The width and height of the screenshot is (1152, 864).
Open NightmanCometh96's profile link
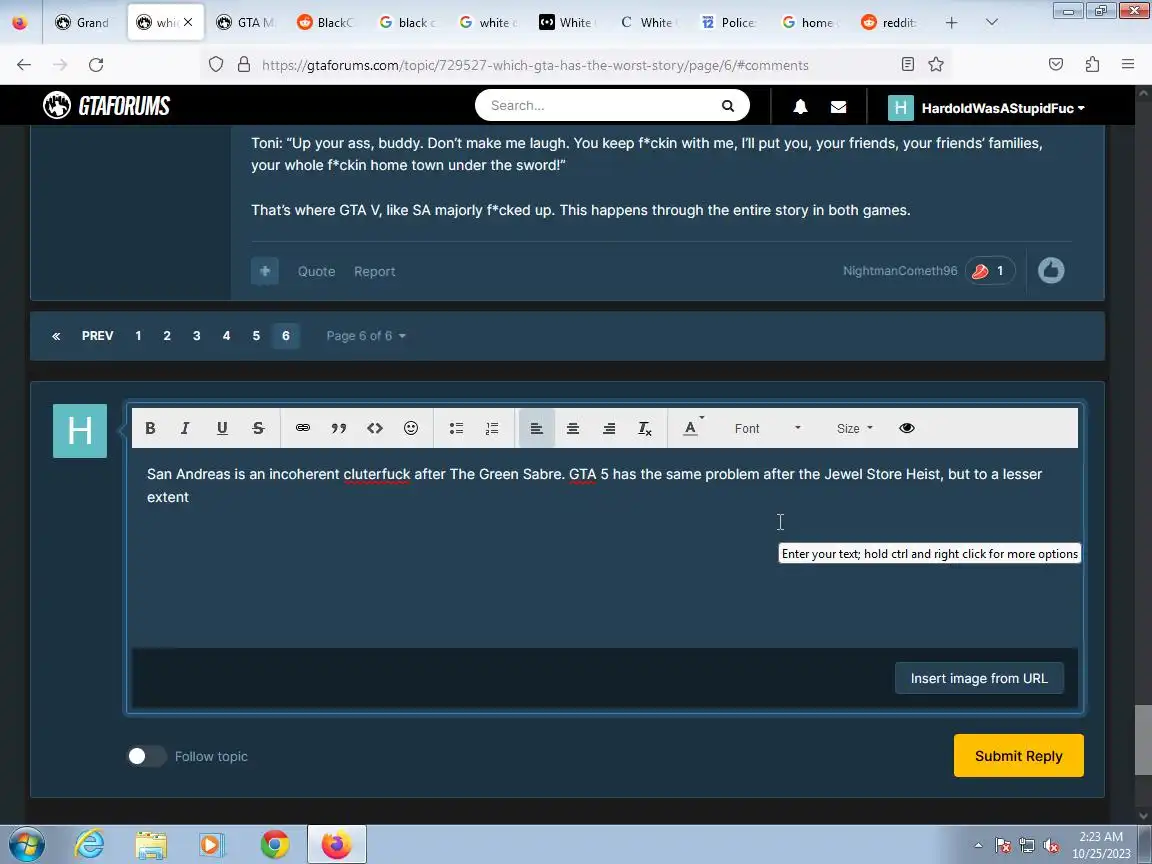coord(900,270)
